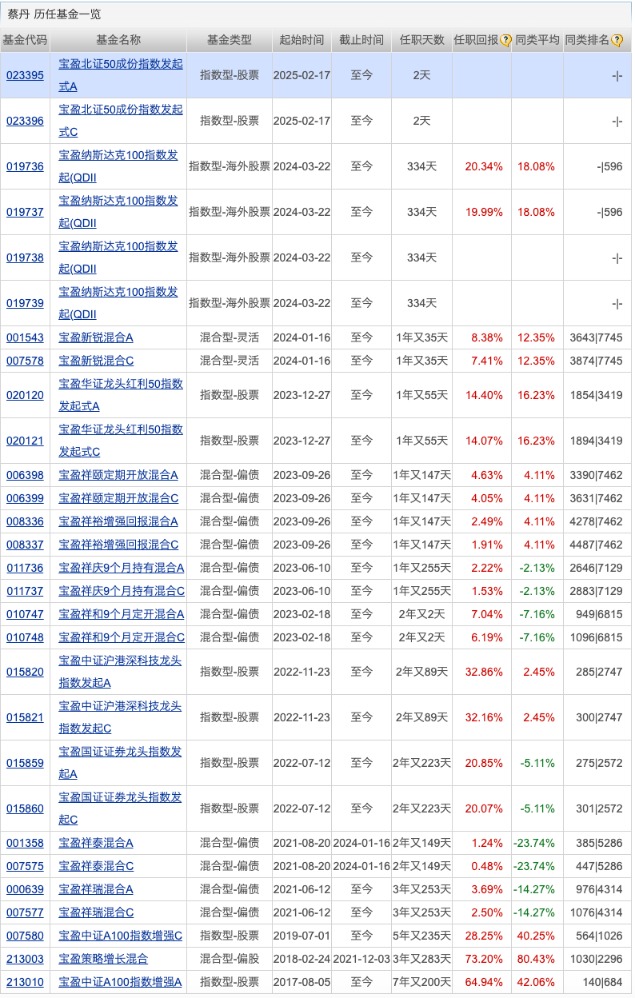Open fund code link 010747

click(x=25, y=614)
